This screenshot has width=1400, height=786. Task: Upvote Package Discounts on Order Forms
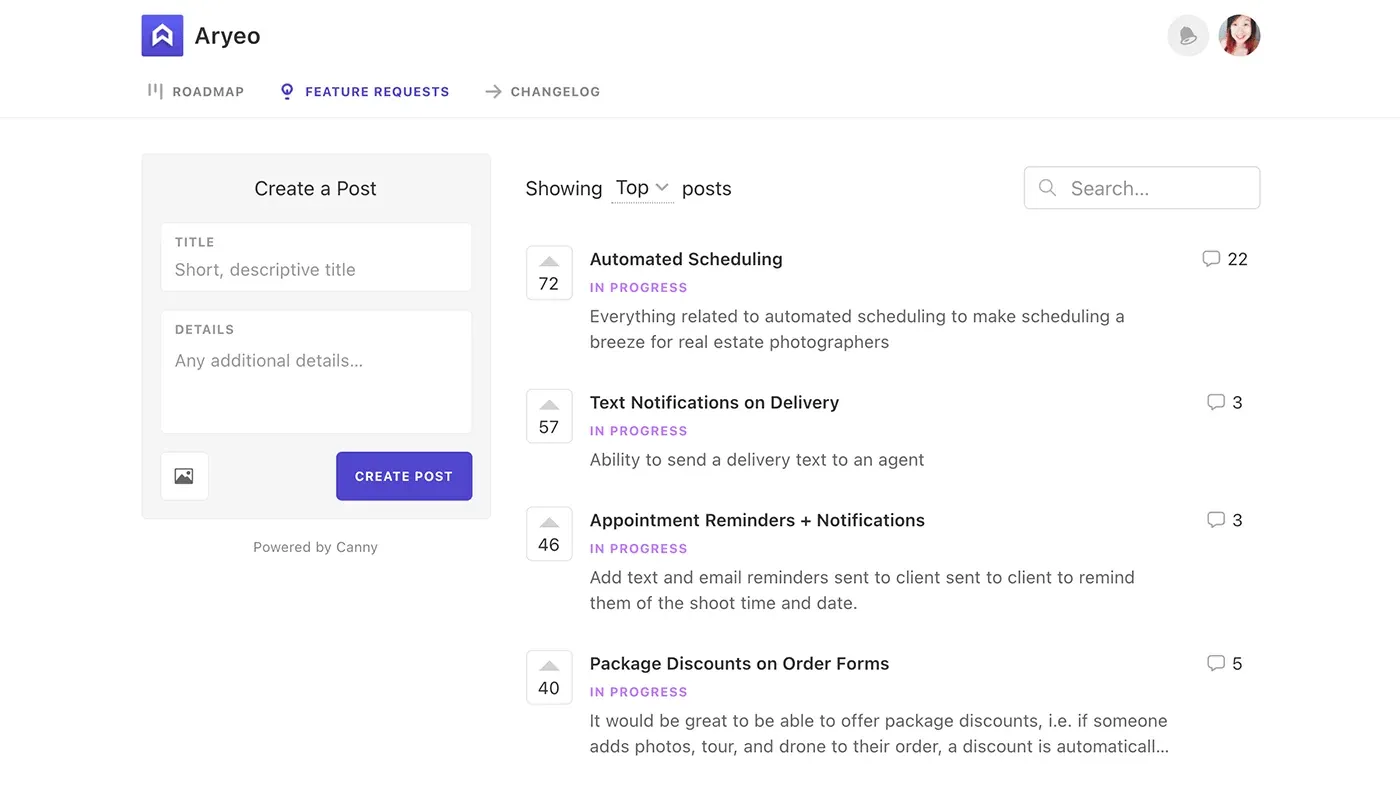click(549, 676)
